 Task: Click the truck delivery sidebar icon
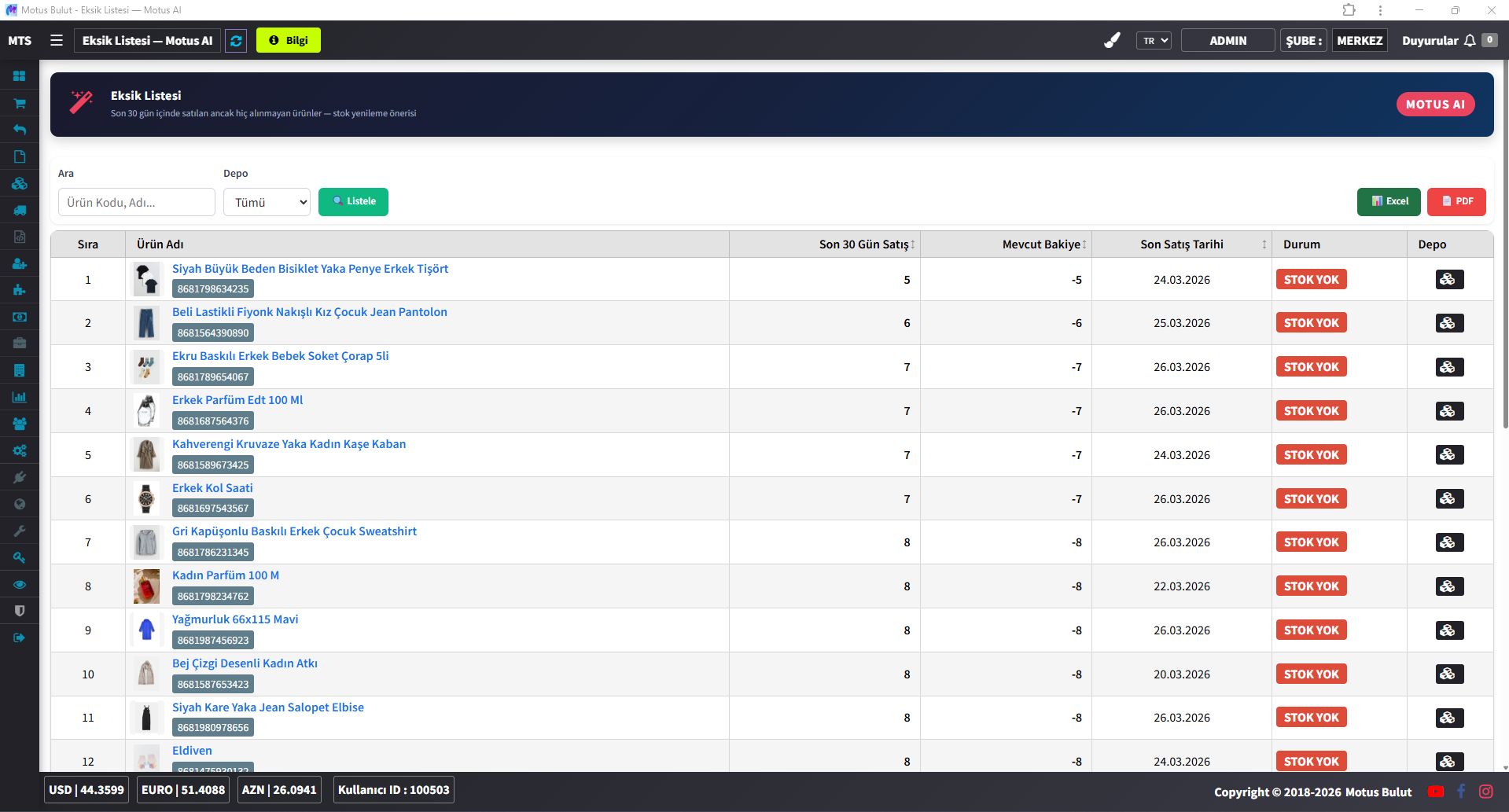click(x=20, y=210)
